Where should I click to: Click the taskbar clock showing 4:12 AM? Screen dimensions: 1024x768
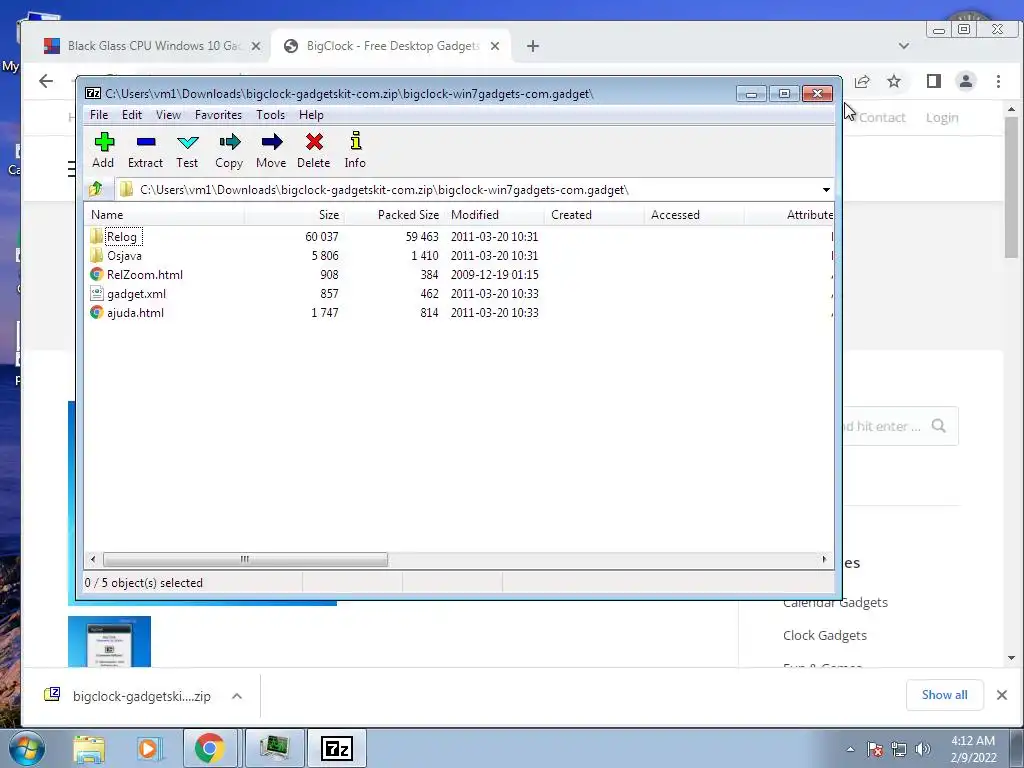click(x=973, y=741)
